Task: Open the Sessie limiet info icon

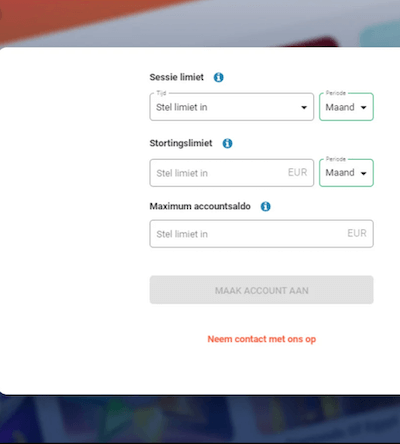Action: [219, 77]
